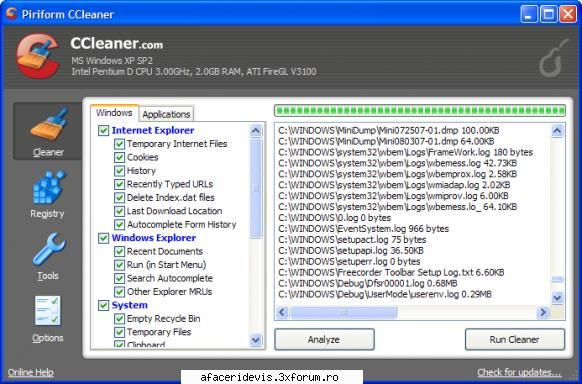Toggle Search Autocomplete checkbox

point(119,278)
